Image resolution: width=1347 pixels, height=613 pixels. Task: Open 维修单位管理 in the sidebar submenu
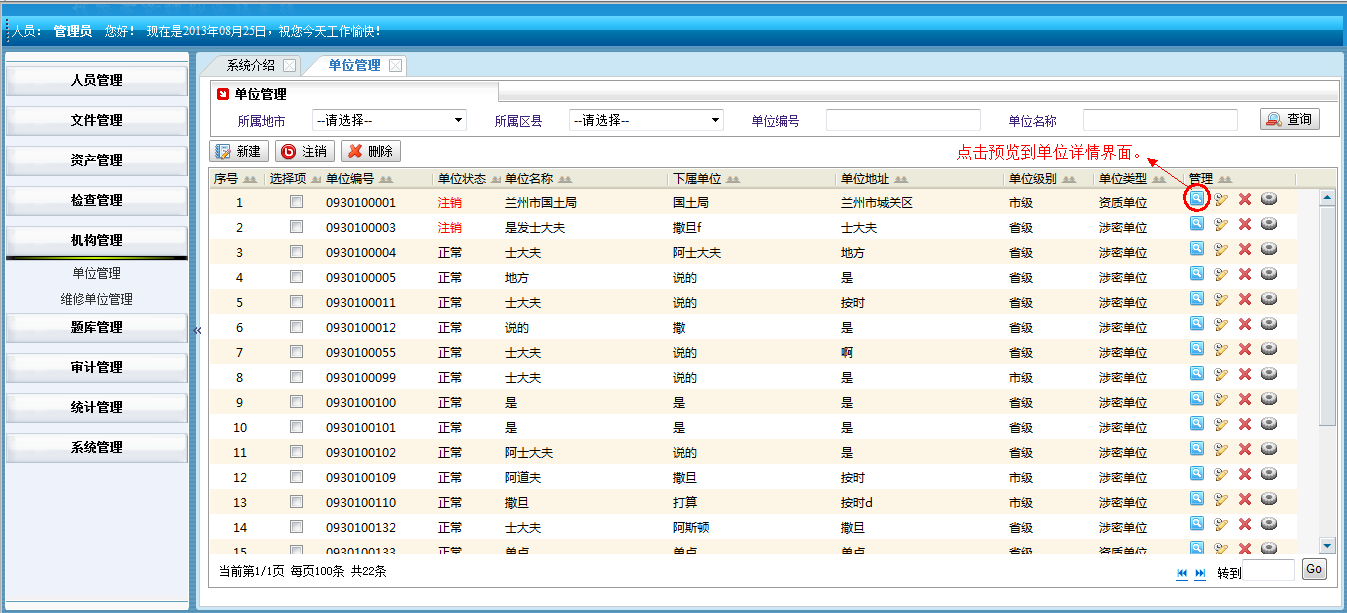pyautogui.click(x=96, y=299)
